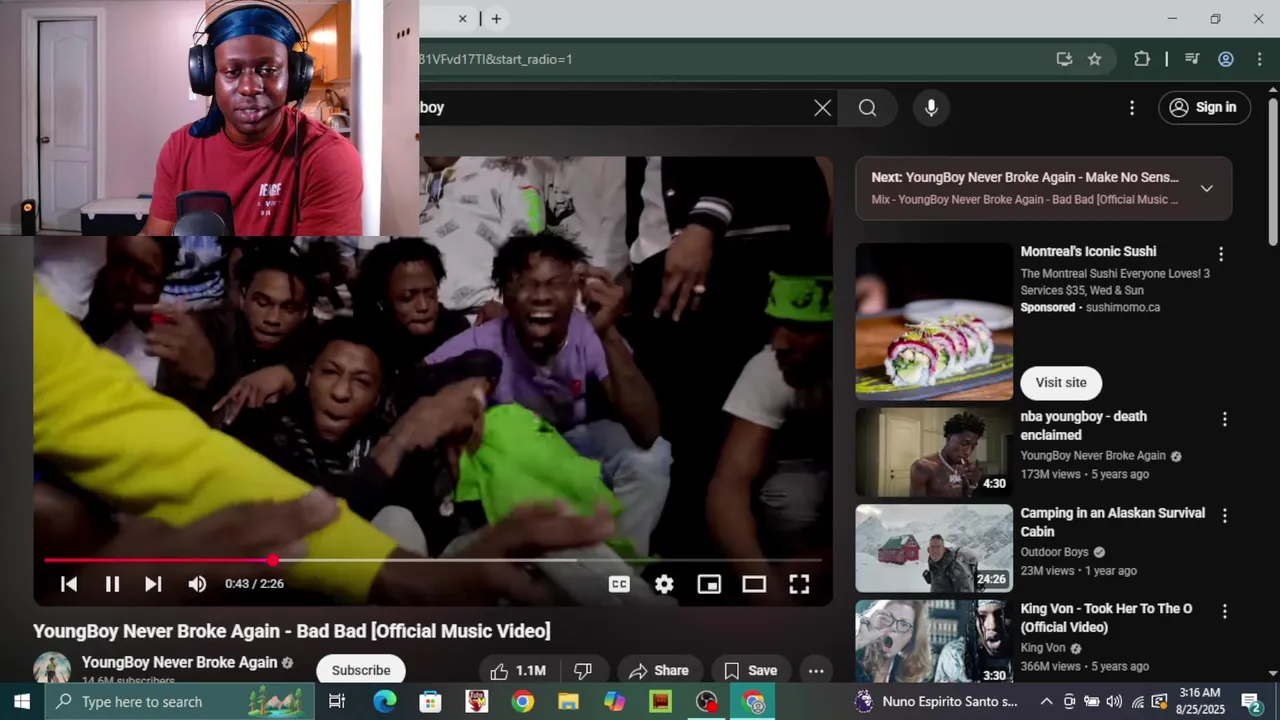
Task: Open options for death enclaimed video
Action: click(1224, 419)
